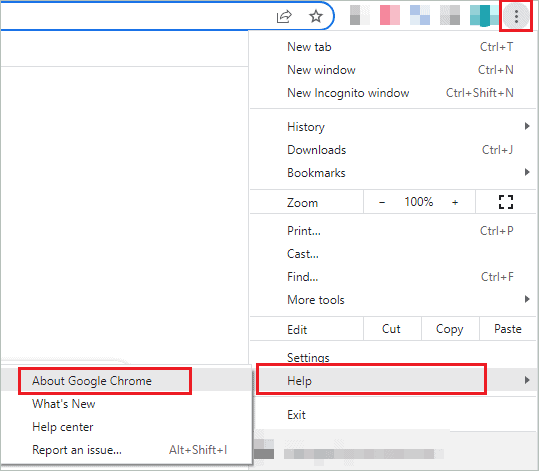Click the 100% zoom level value

[418, 202]
